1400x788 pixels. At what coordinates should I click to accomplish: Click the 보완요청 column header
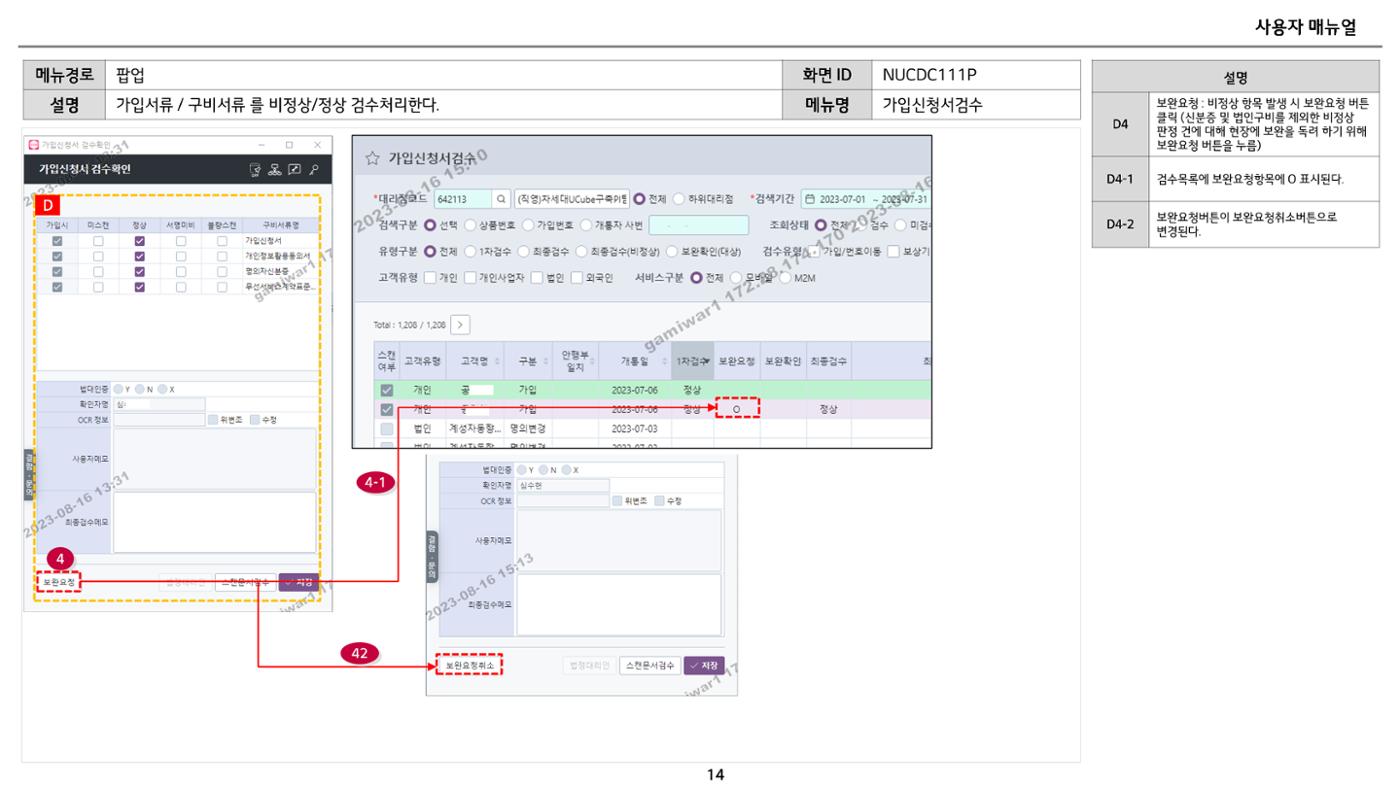coord(737,359)
